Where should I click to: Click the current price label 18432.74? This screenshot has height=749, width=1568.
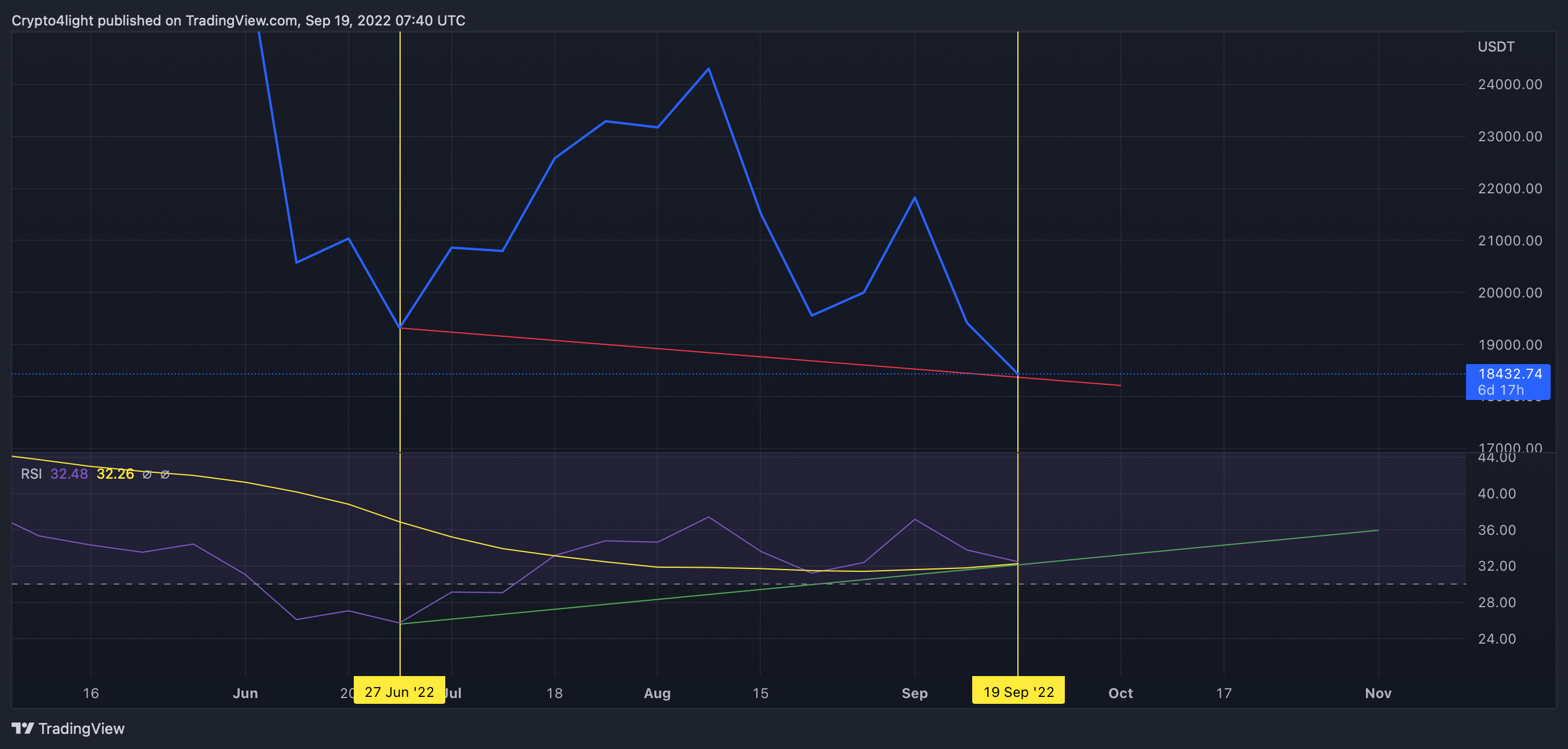[1510, 373]
